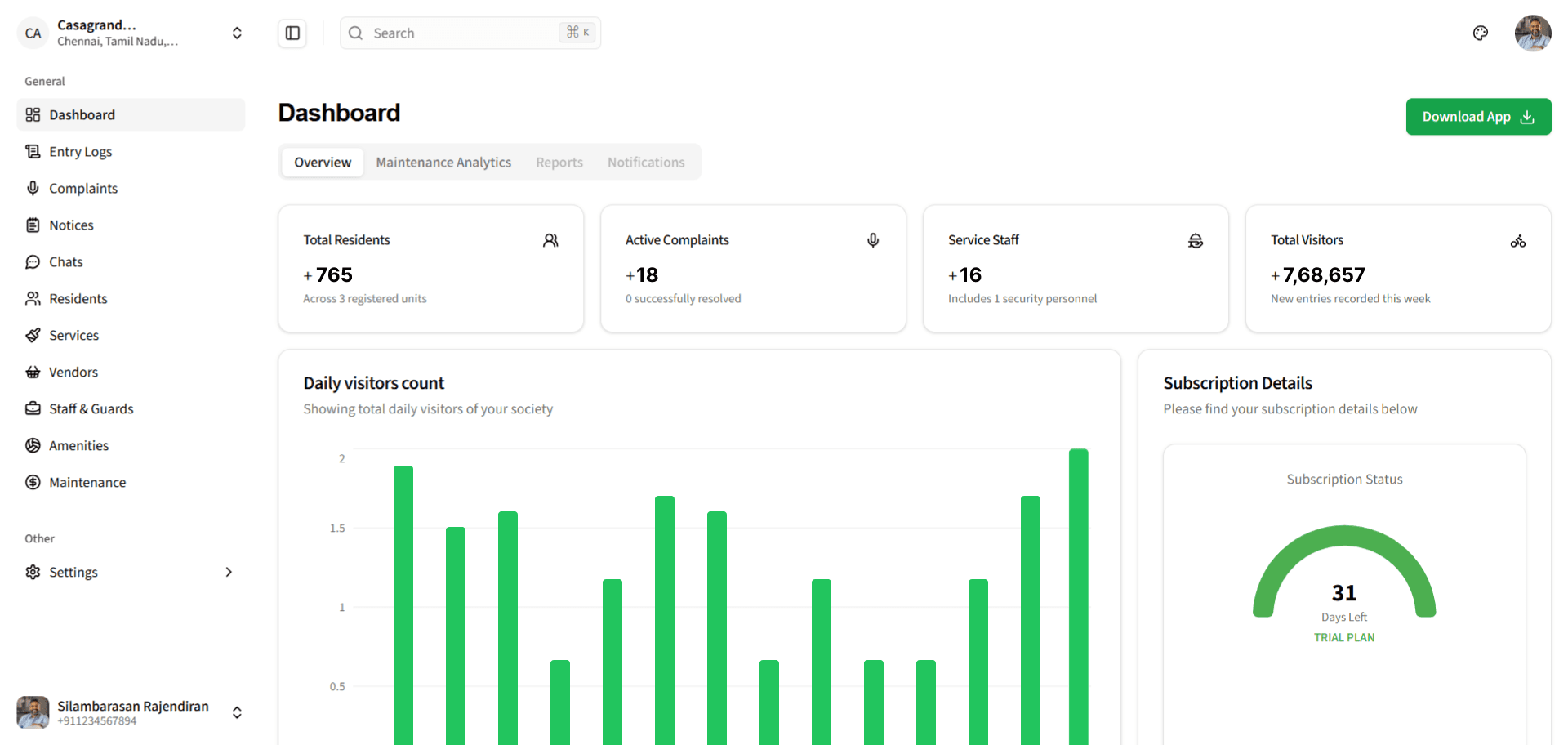Expand the Settings submenu chevron
1568x745 pixels.
pyautogui.click(x=229, y=573)
